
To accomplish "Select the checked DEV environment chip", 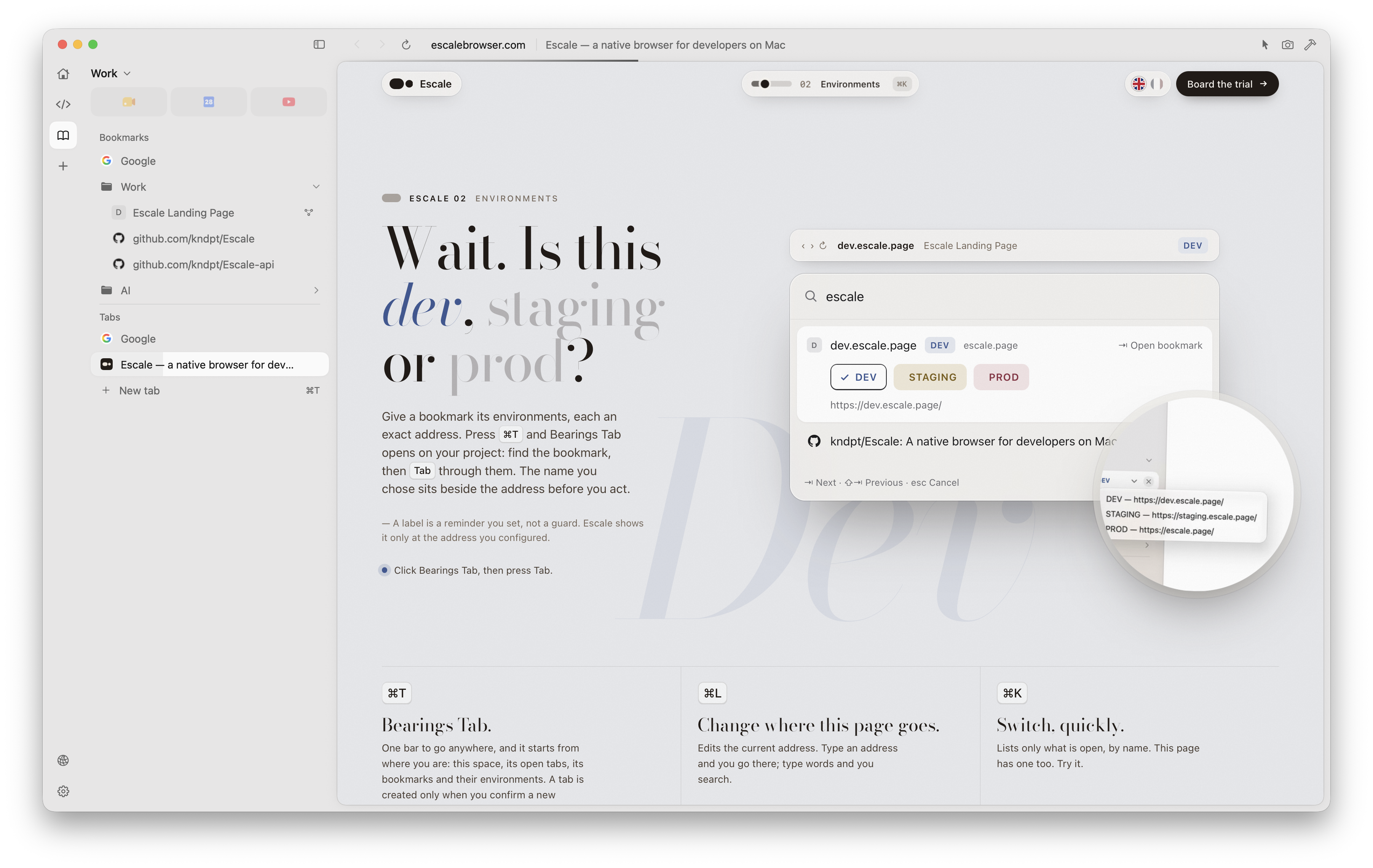I will point(858,377).
